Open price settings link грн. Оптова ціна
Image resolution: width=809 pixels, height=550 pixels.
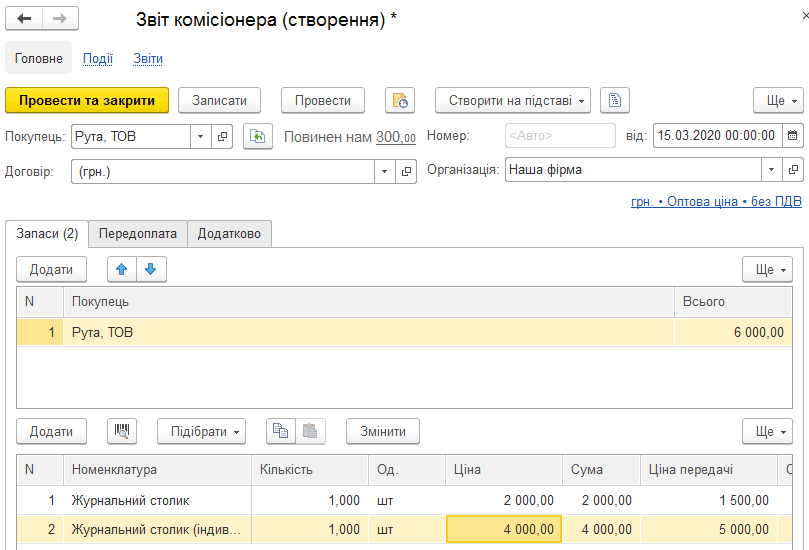(x=716, y=201)
